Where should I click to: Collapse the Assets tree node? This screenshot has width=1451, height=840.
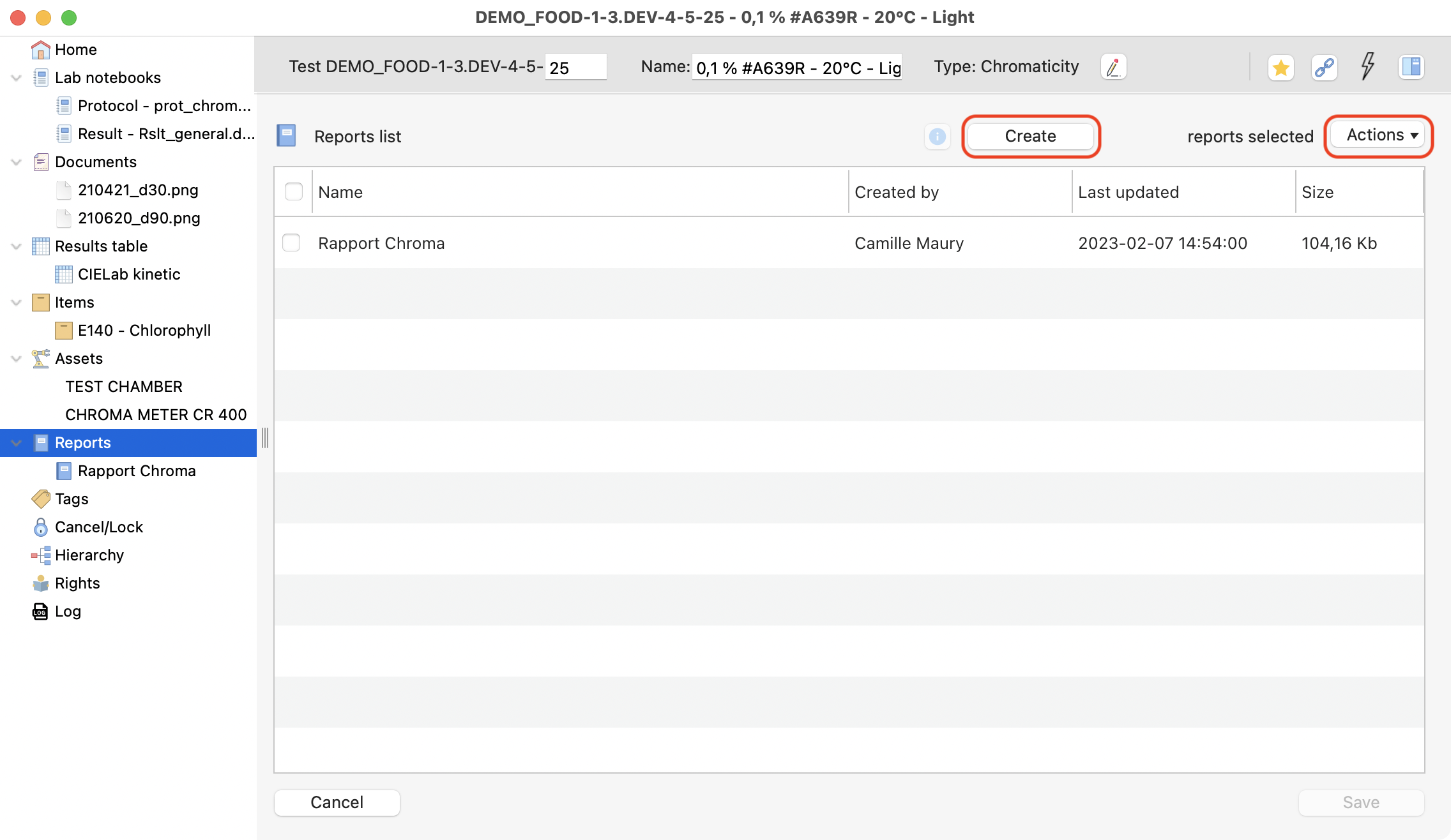point(16,359)
